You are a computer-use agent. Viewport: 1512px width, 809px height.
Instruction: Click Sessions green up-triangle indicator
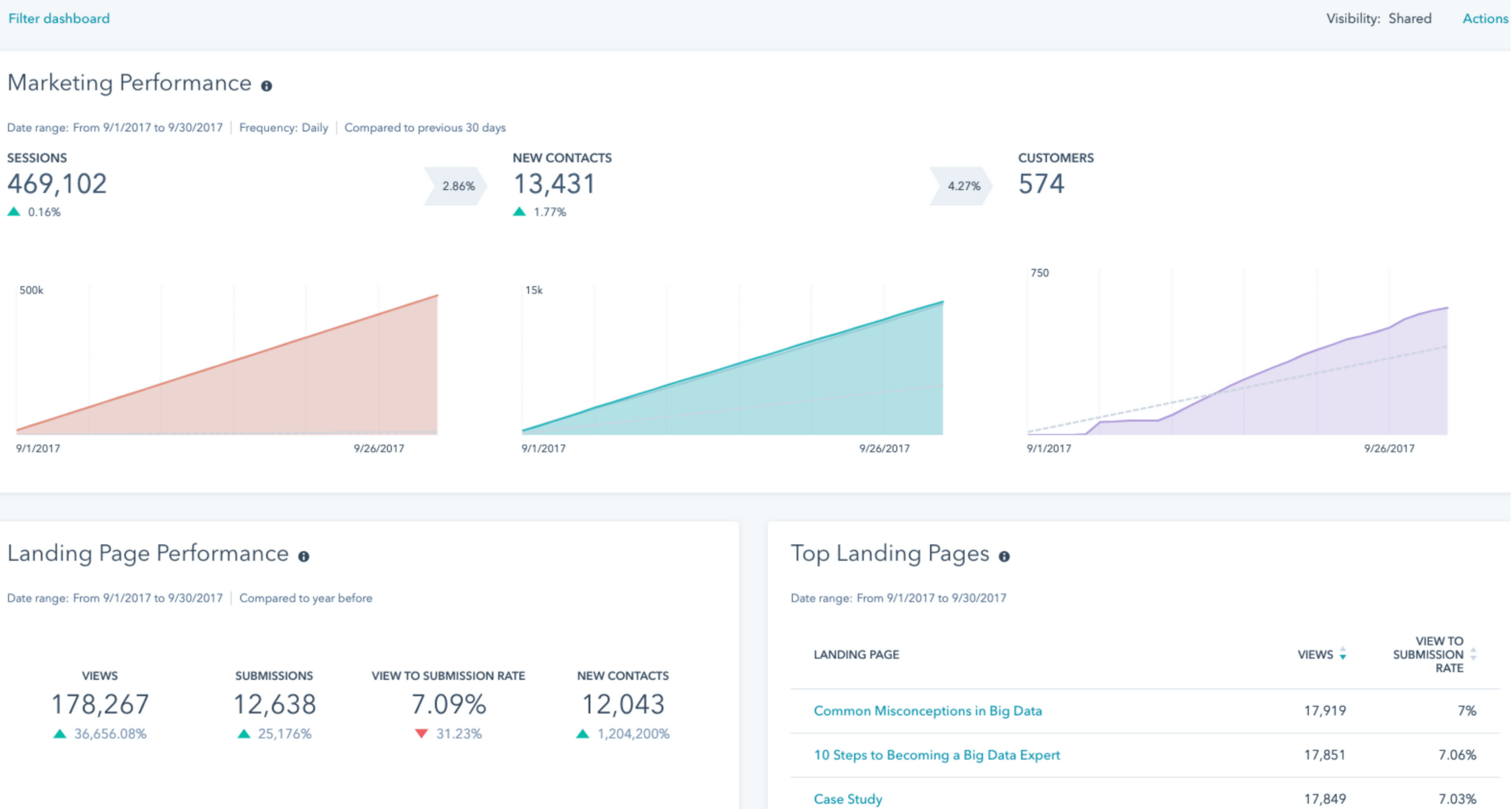tap(14, 211)
